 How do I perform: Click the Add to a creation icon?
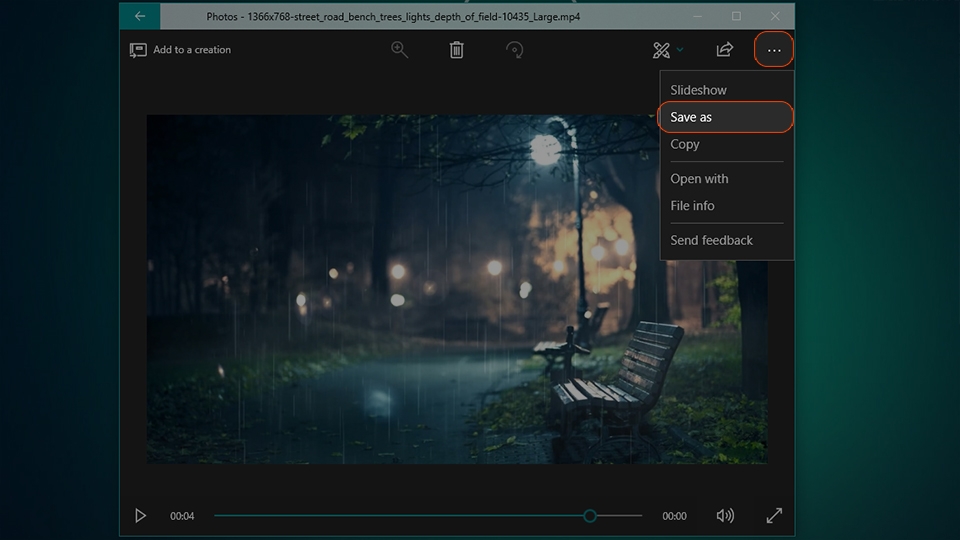coord(138,50)
